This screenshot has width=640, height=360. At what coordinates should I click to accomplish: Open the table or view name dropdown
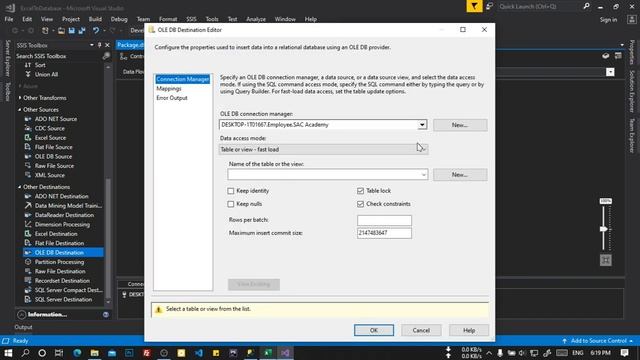click(x=424, y=175)
